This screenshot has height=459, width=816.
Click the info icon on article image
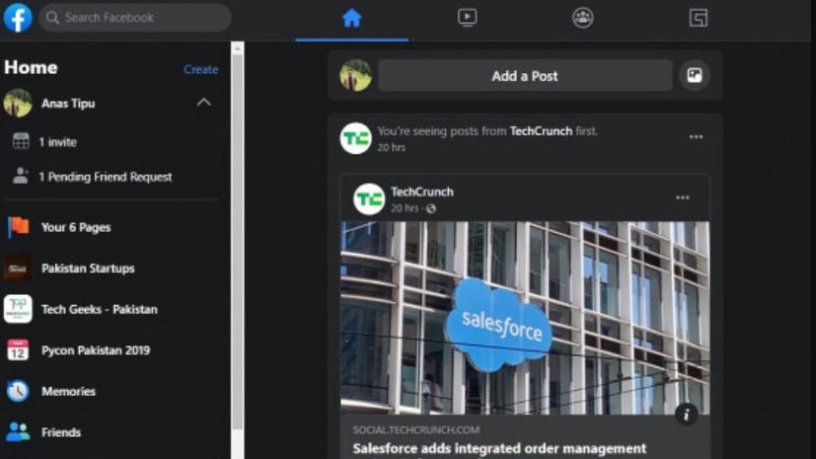coord(686,414)
